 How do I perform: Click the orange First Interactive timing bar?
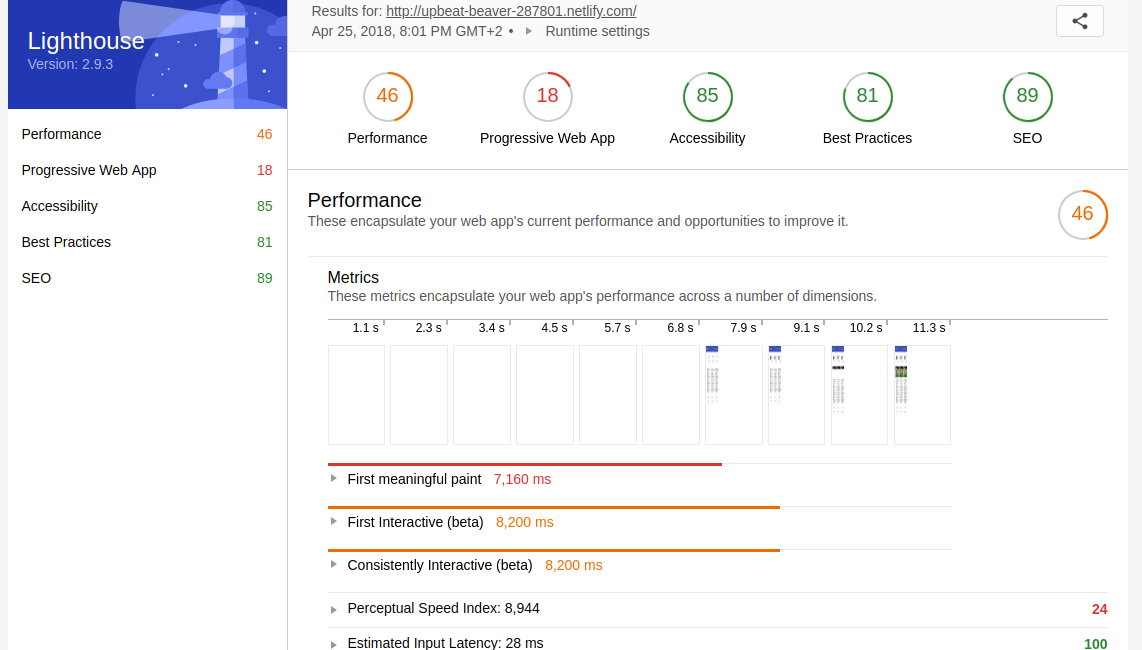pos(554,507)
